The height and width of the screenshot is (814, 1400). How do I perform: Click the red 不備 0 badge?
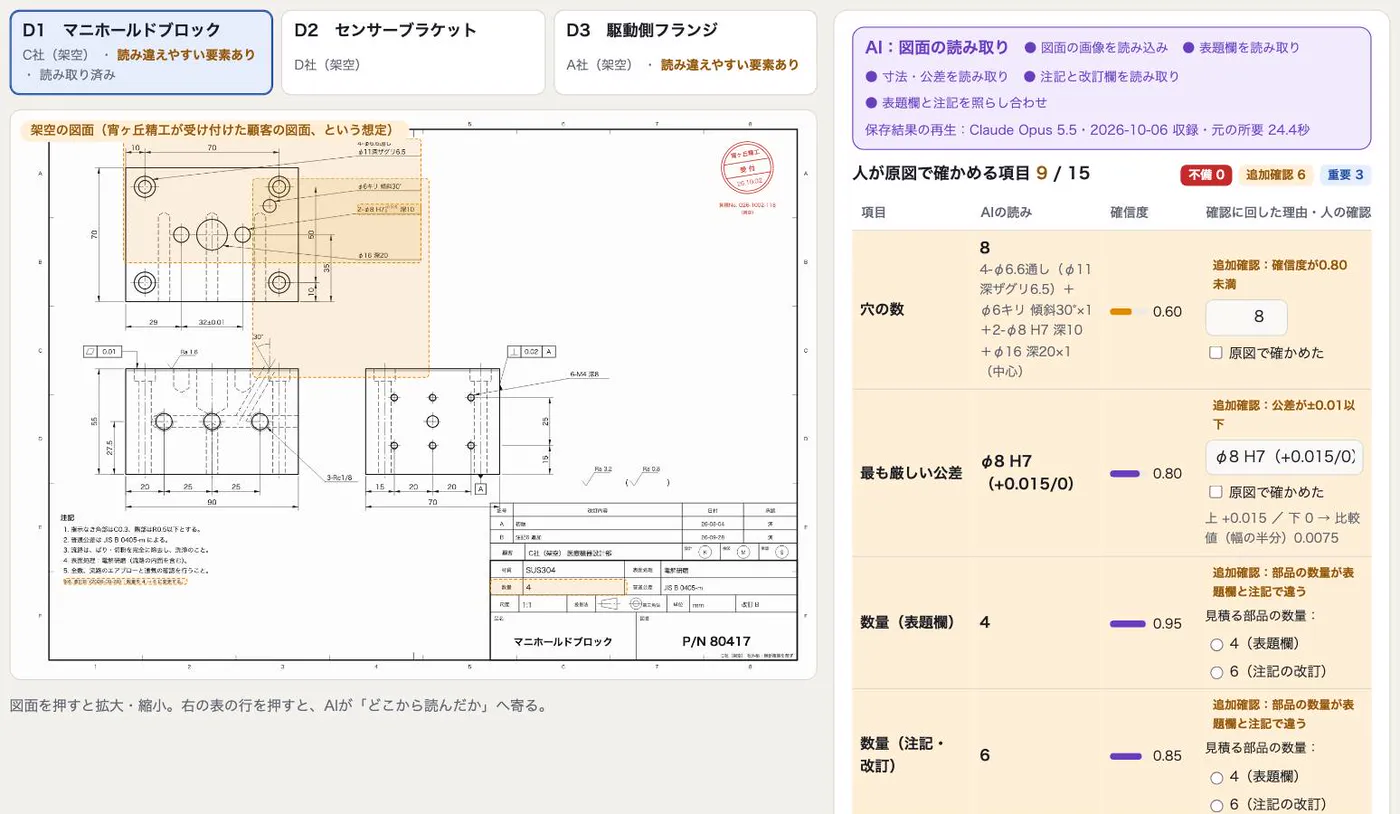[1205, 175]
